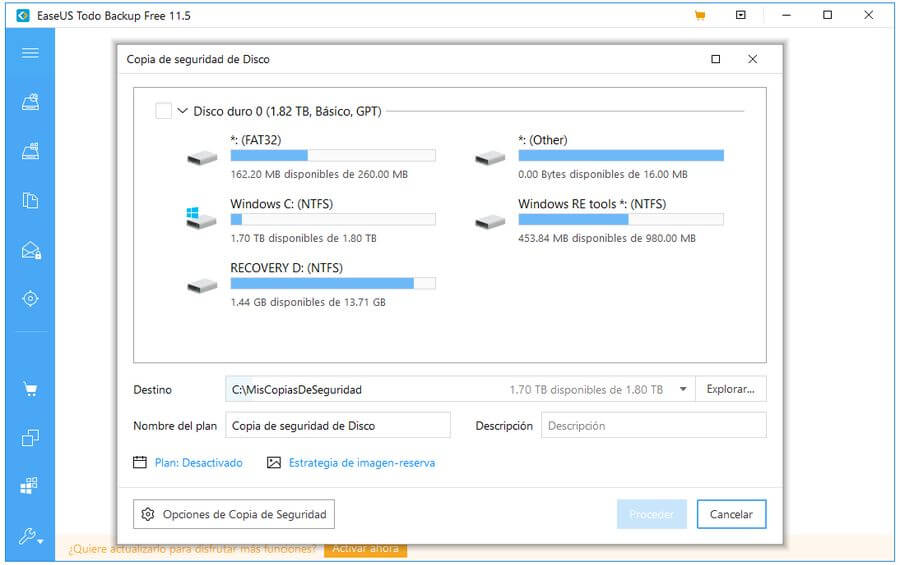Click the Opciones de Copia de Seguridad button
This screenshot has width=900, height=565.
[234, 514]
